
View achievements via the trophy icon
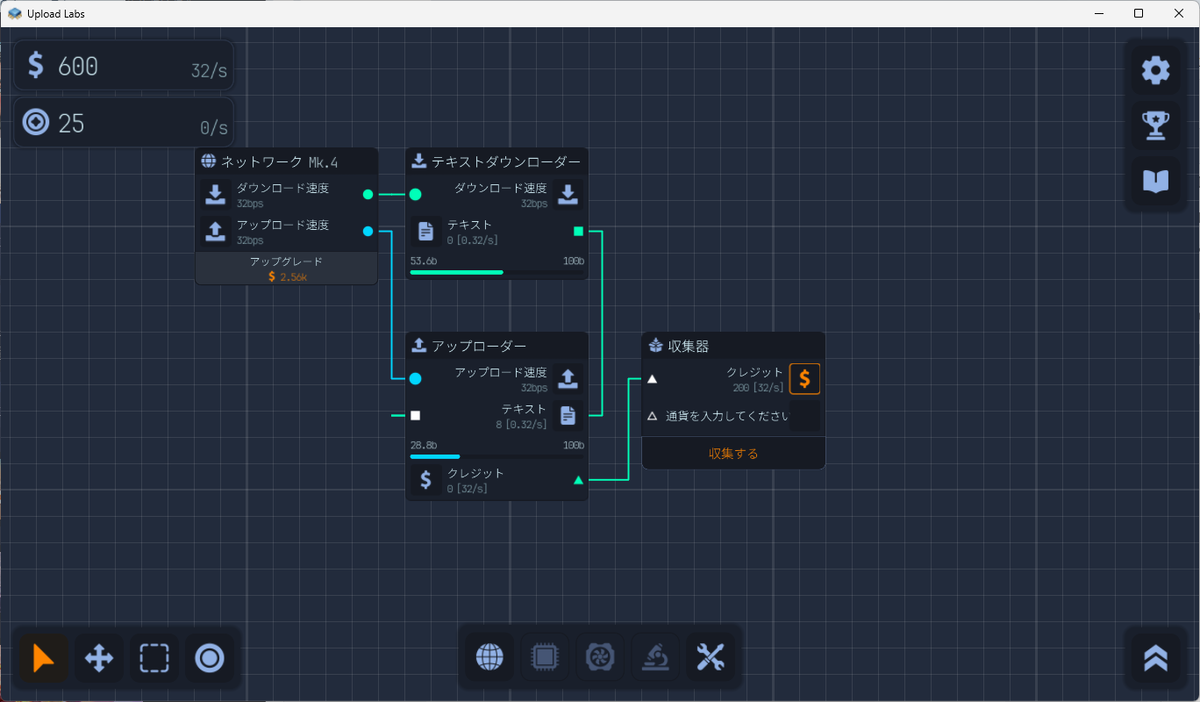(x=1155, y=125)
